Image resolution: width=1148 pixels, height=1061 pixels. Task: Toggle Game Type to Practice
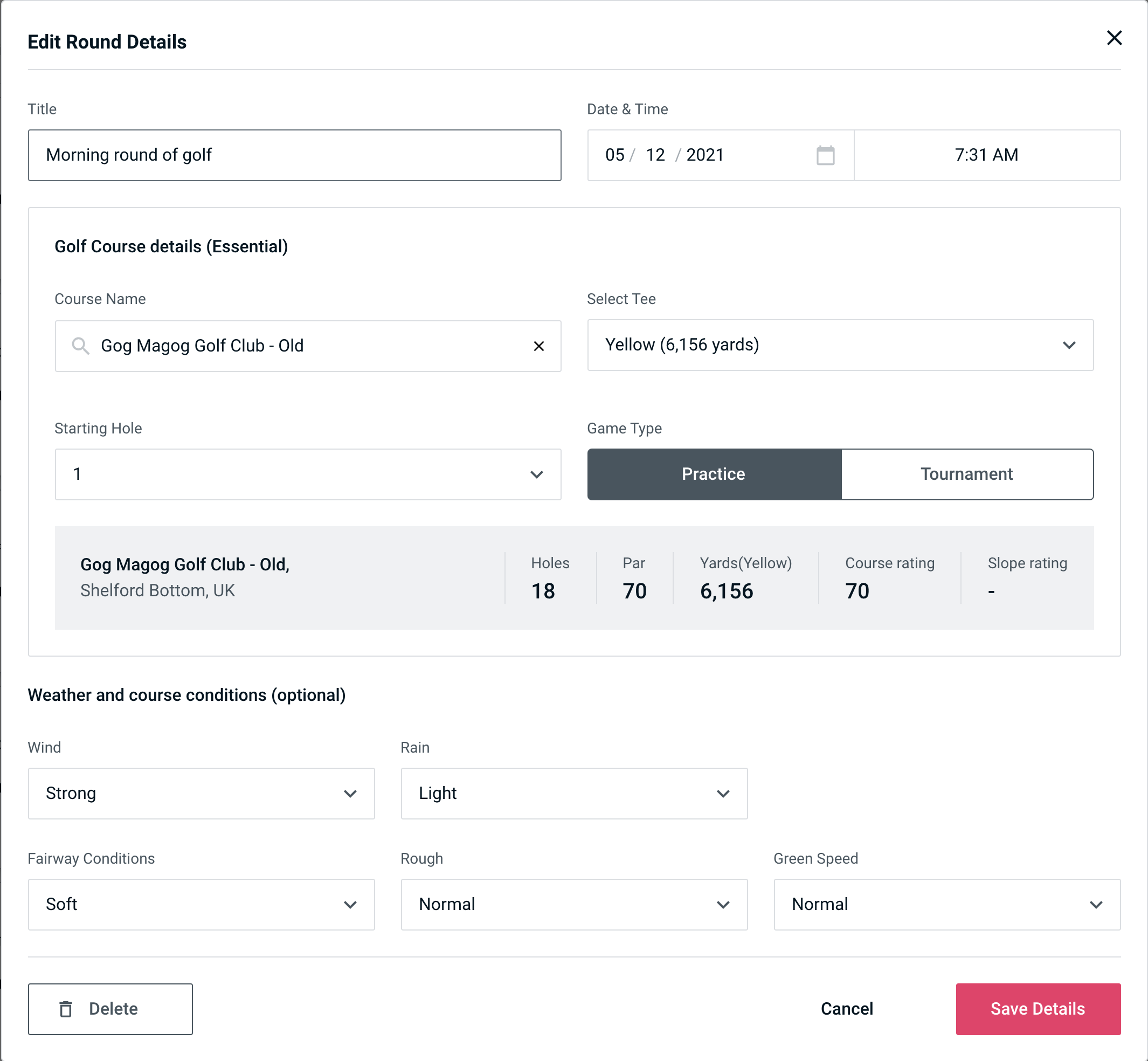coord(713,474)
